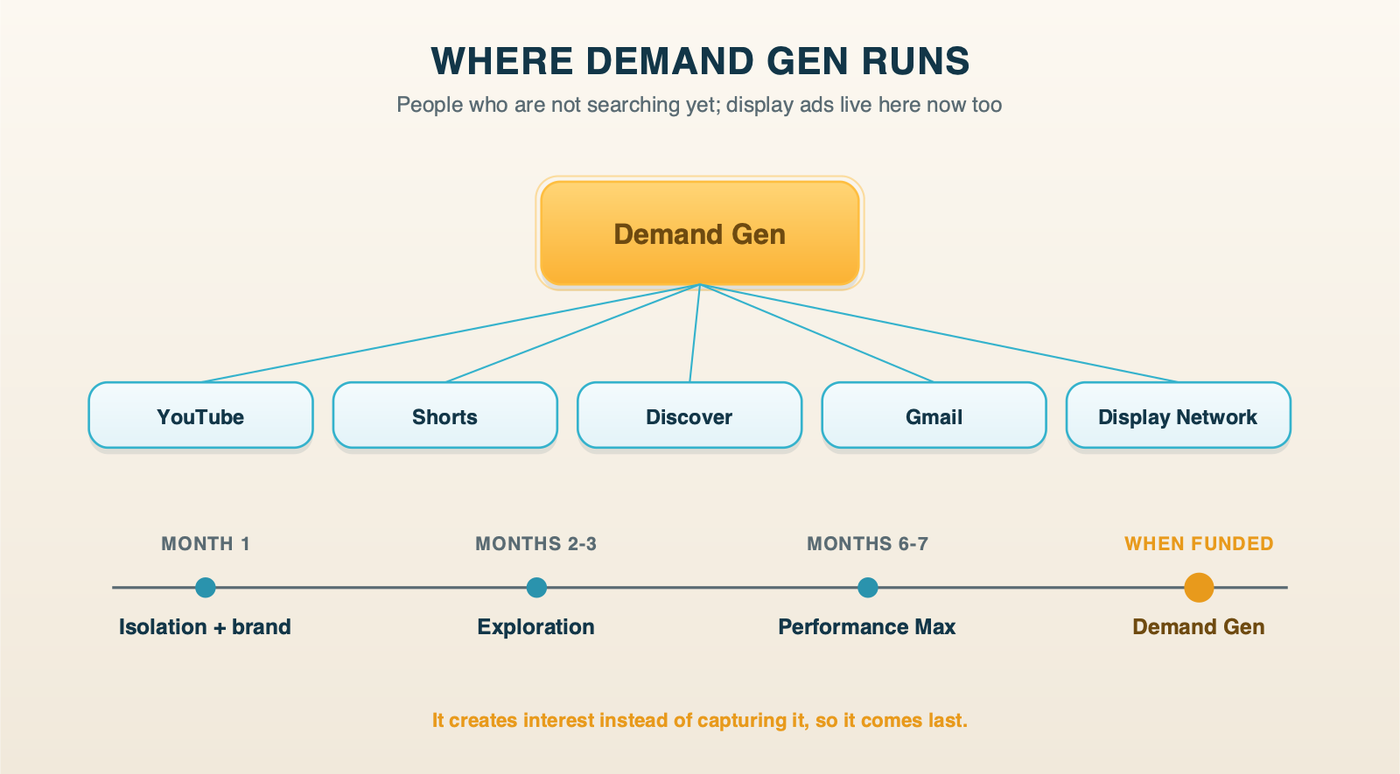Click the 'WHEN FUNDED' label

click(1199, 544)
